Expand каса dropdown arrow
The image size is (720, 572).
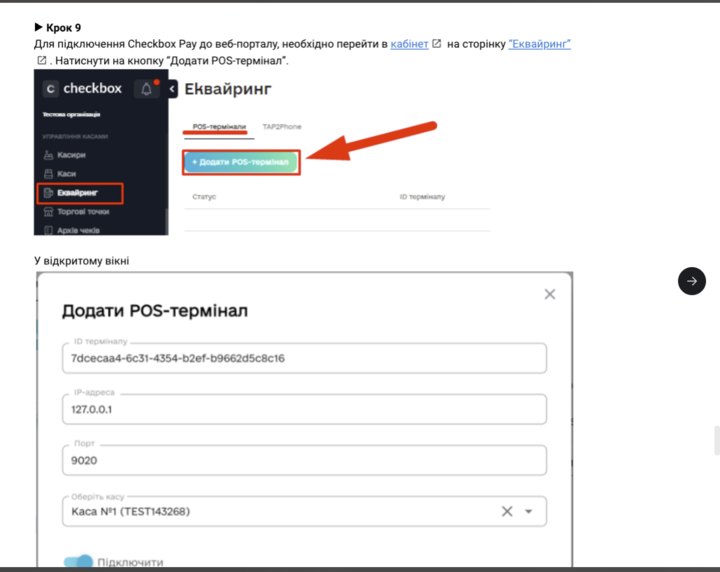click(529, 511)
